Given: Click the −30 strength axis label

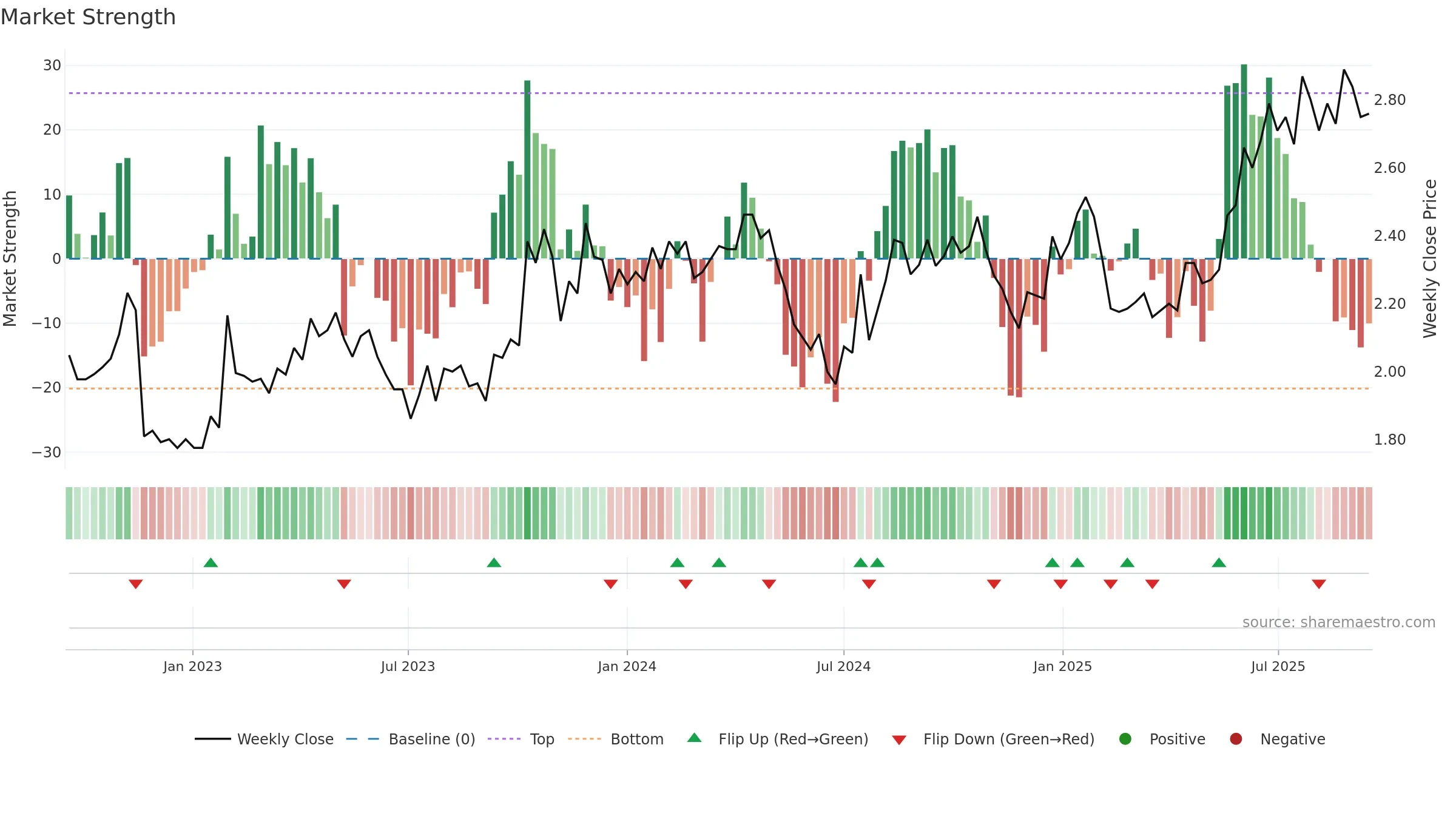Looking at the screenshot, I should click(x=47, y=453).
